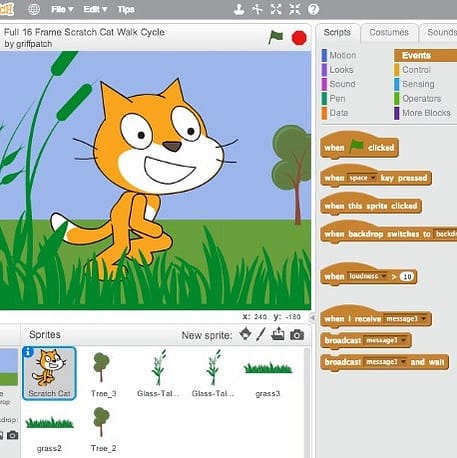Click the project title Full 16 Frame Scratch Cat Walk Cycle

pyautogui.click(x=84, y=32)
